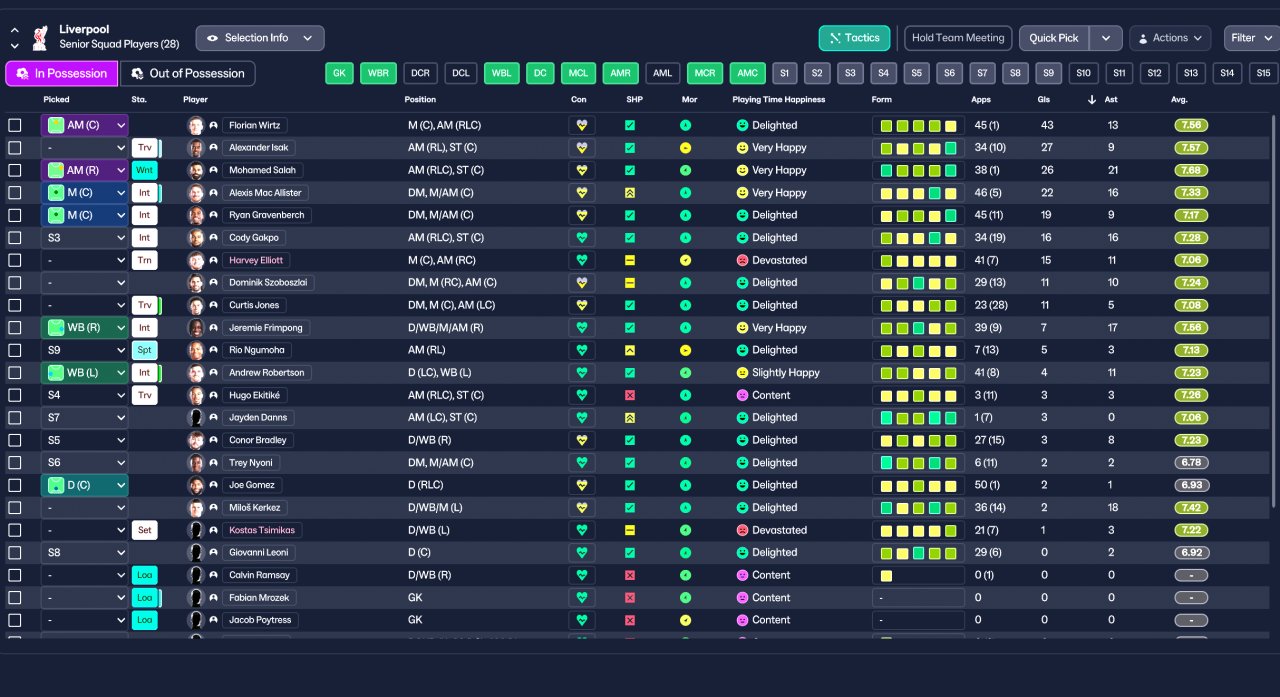
Task: Select the AMC position chip
Action: [x=747, y=73]
